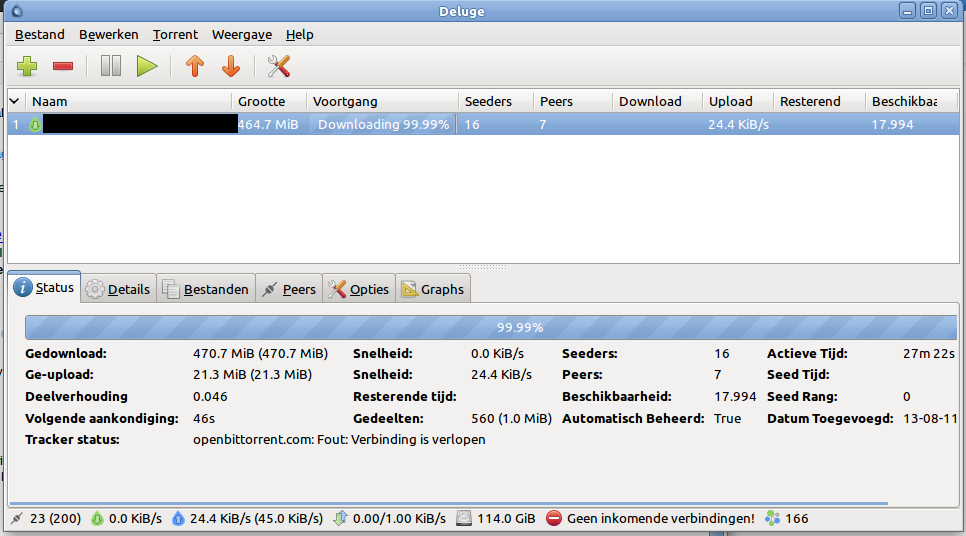Resume torrent using the green play icon
The height and width of the screenshot is (536, 966).
(147, 66)
